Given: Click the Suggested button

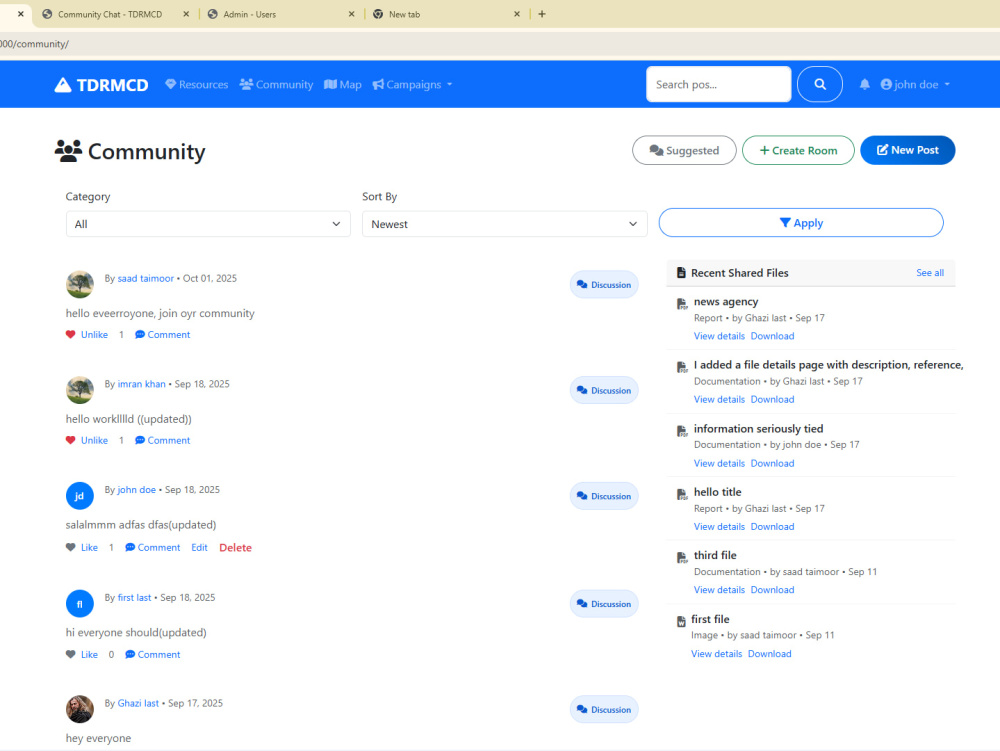Looking at the screenshot, I should tap(684, 150).
